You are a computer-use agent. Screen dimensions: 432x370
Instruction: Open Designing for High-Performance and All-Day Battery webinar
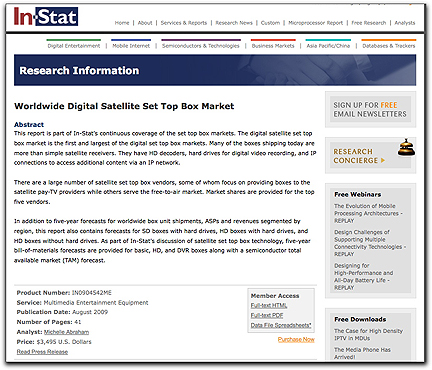click(x=363, y=276)
